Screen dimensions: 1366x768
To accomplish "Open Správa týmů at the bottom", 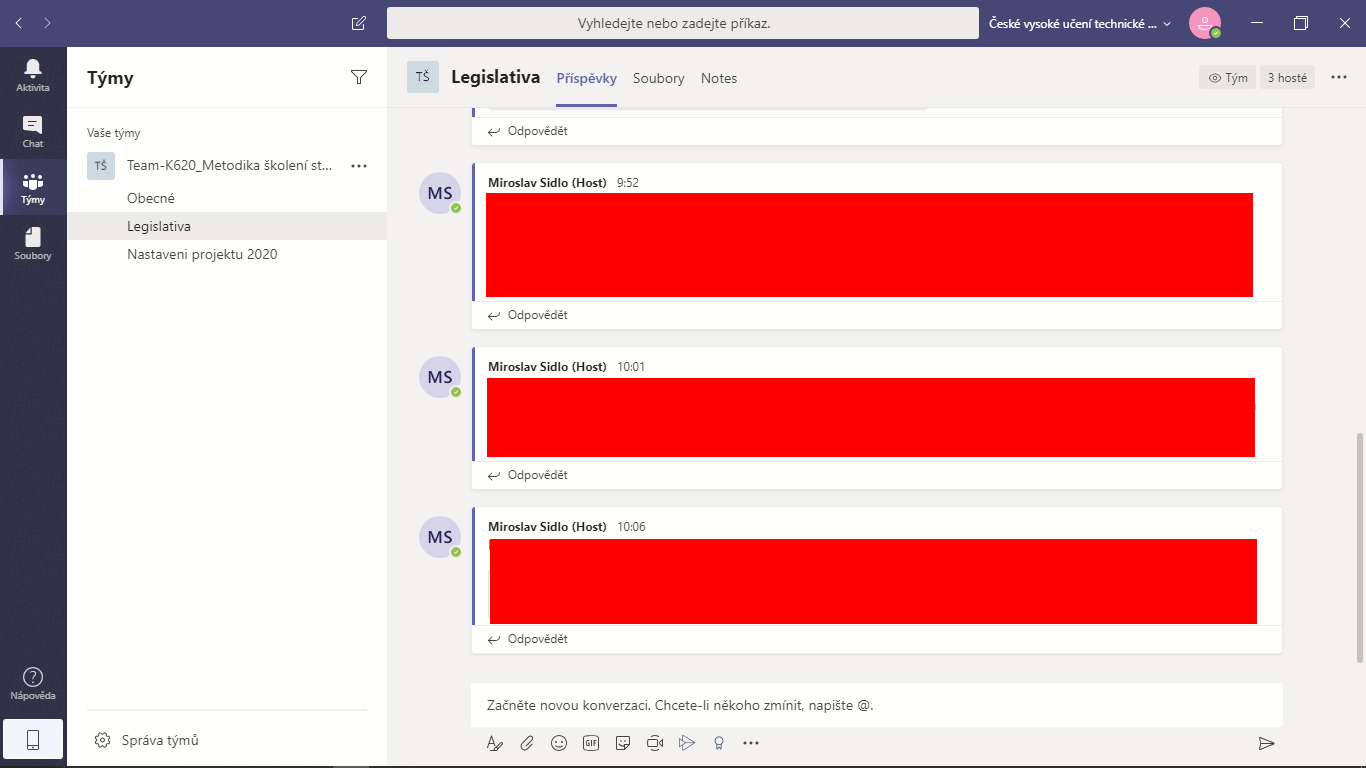I will [160, 740].
